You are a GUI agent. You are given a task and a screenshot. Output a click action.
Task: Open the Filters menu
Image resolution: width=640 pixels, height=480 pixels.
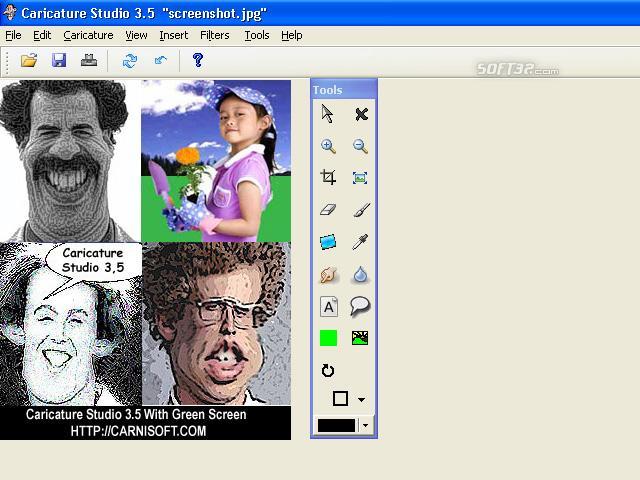pyautogui.click(x=214, y=36)
